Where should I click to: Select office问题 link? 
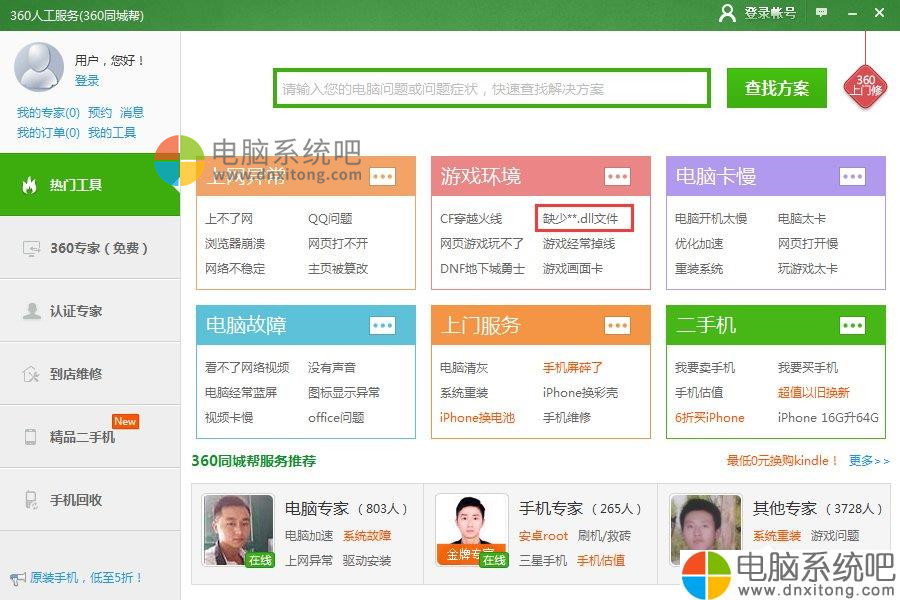336,417
